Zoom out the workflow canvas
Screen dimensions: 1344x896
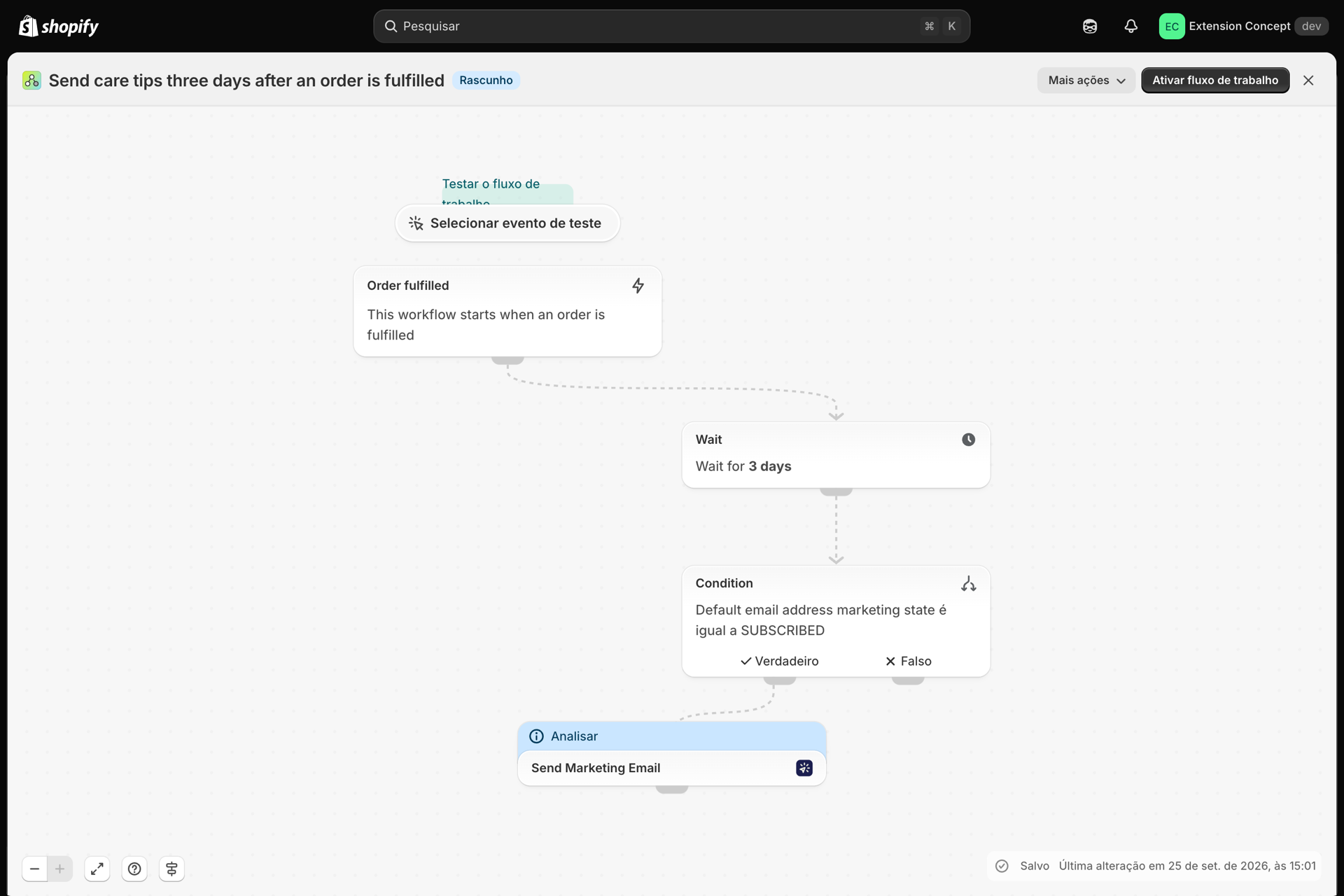34,869
